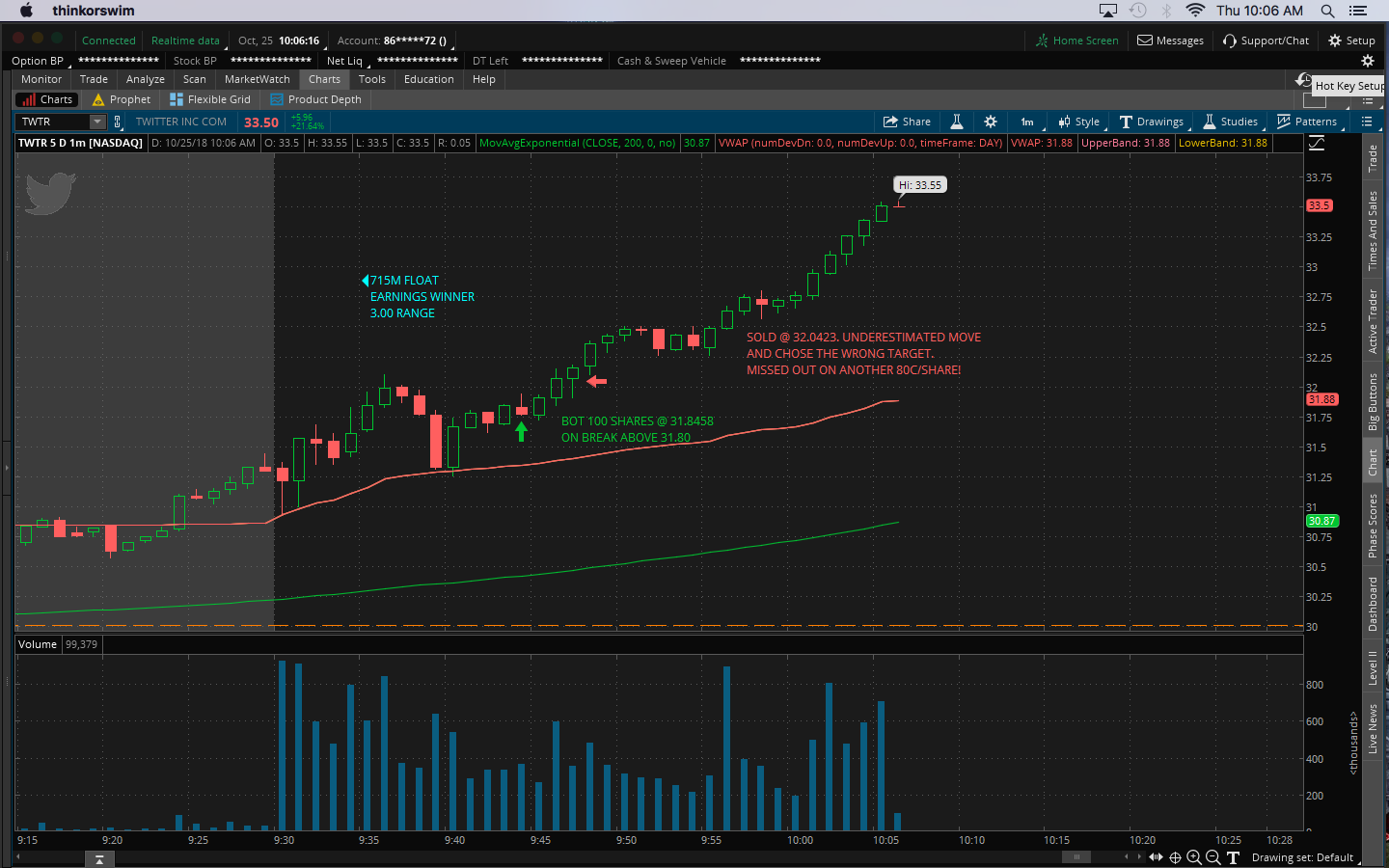Open the Tools tab
This screenshot has height=868, width=1389.
372,79
